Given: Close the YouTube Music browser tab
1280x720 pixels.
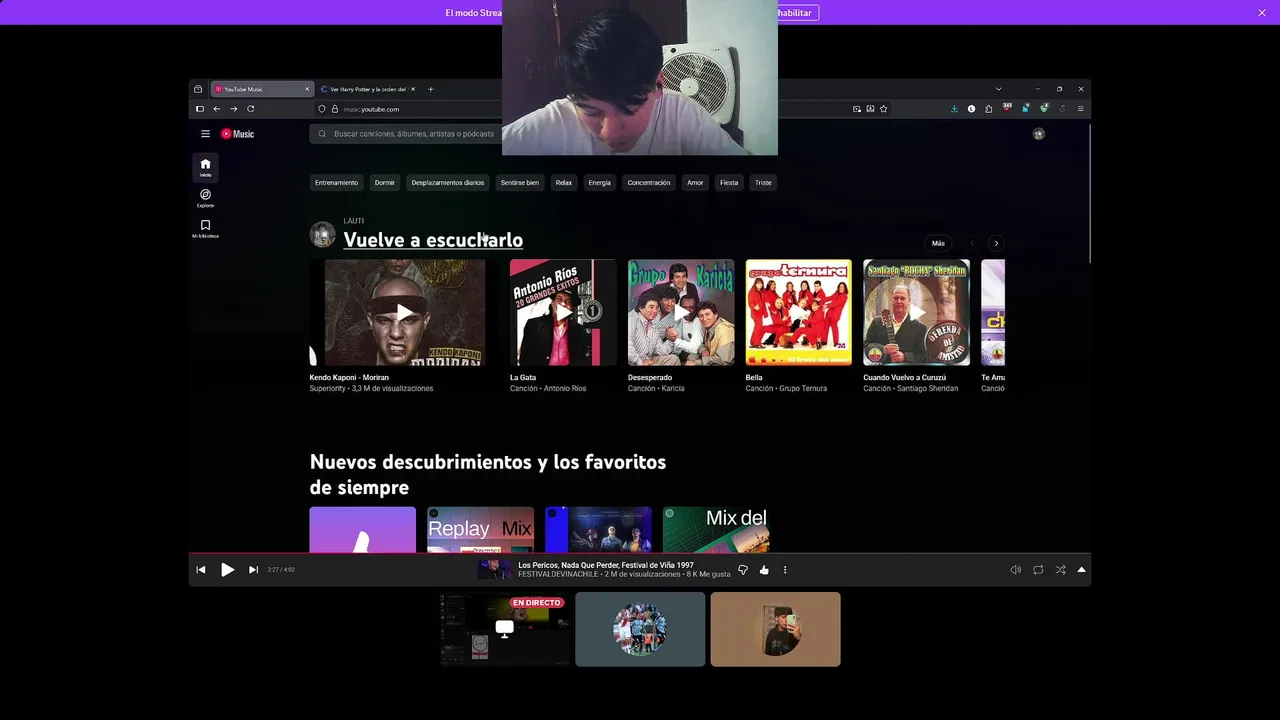Looking at the screenshot, I should pos(307,89).
